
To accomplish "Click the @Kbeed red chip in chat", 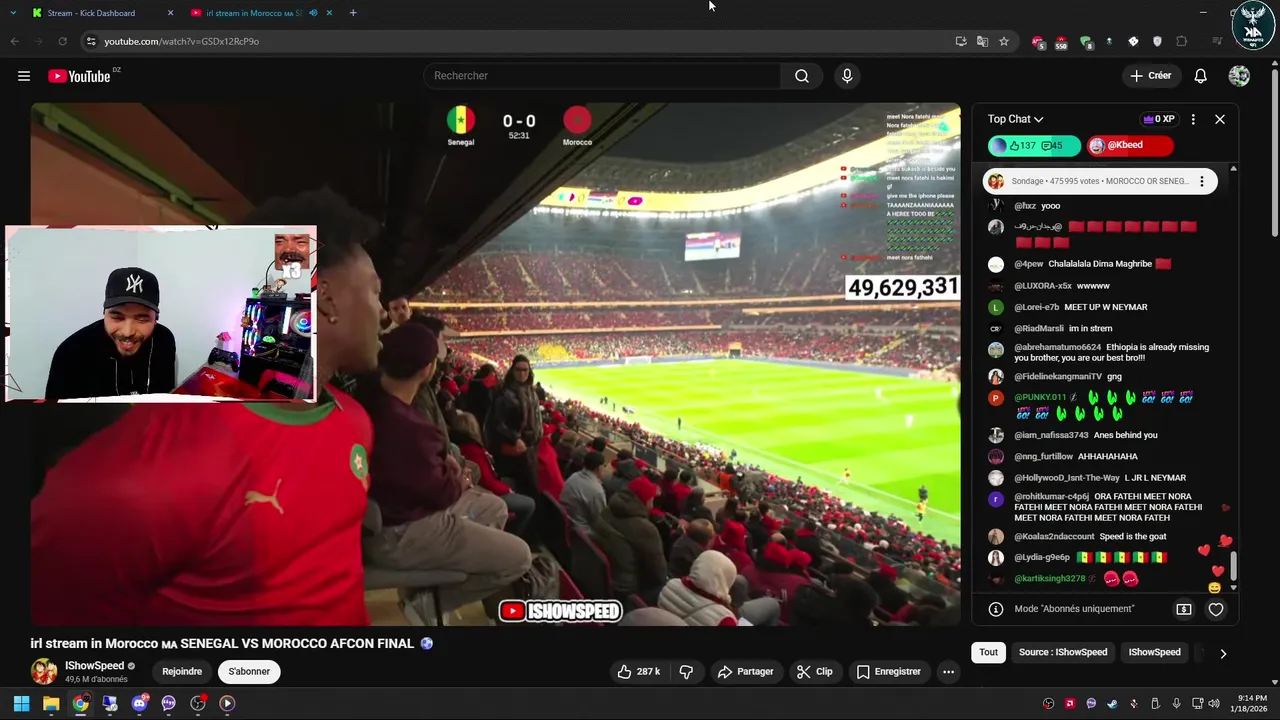I will tap(1129, 146).
